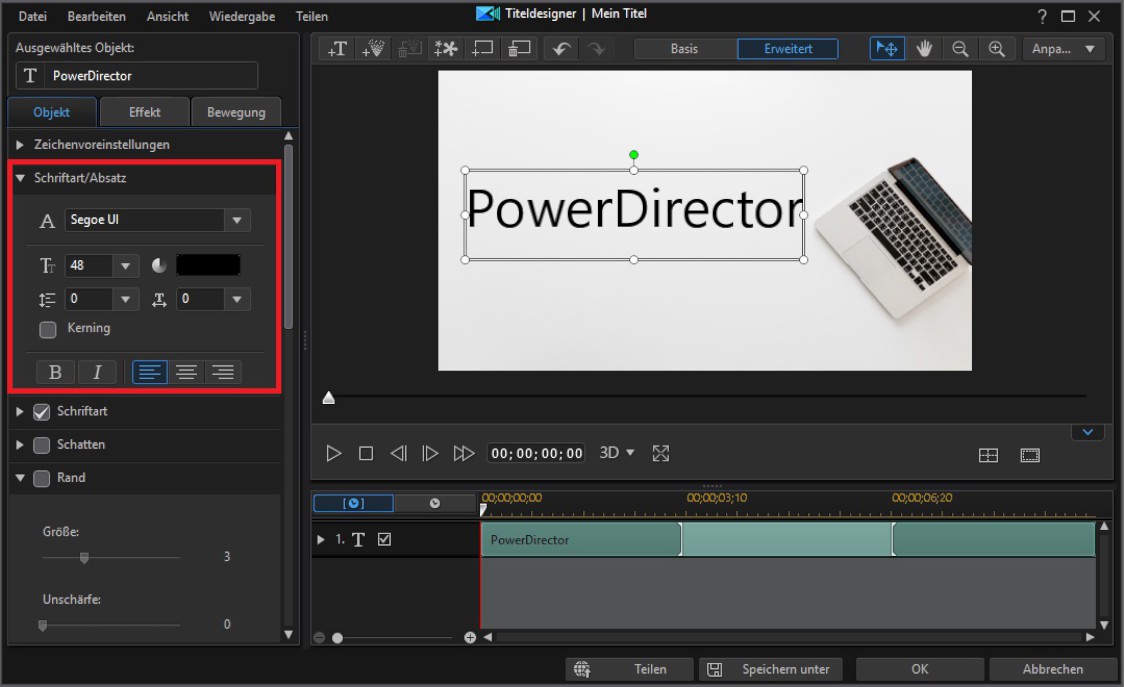1125x687 pixels.
Task: Select the Objekt tab
Action: [52, 113]
